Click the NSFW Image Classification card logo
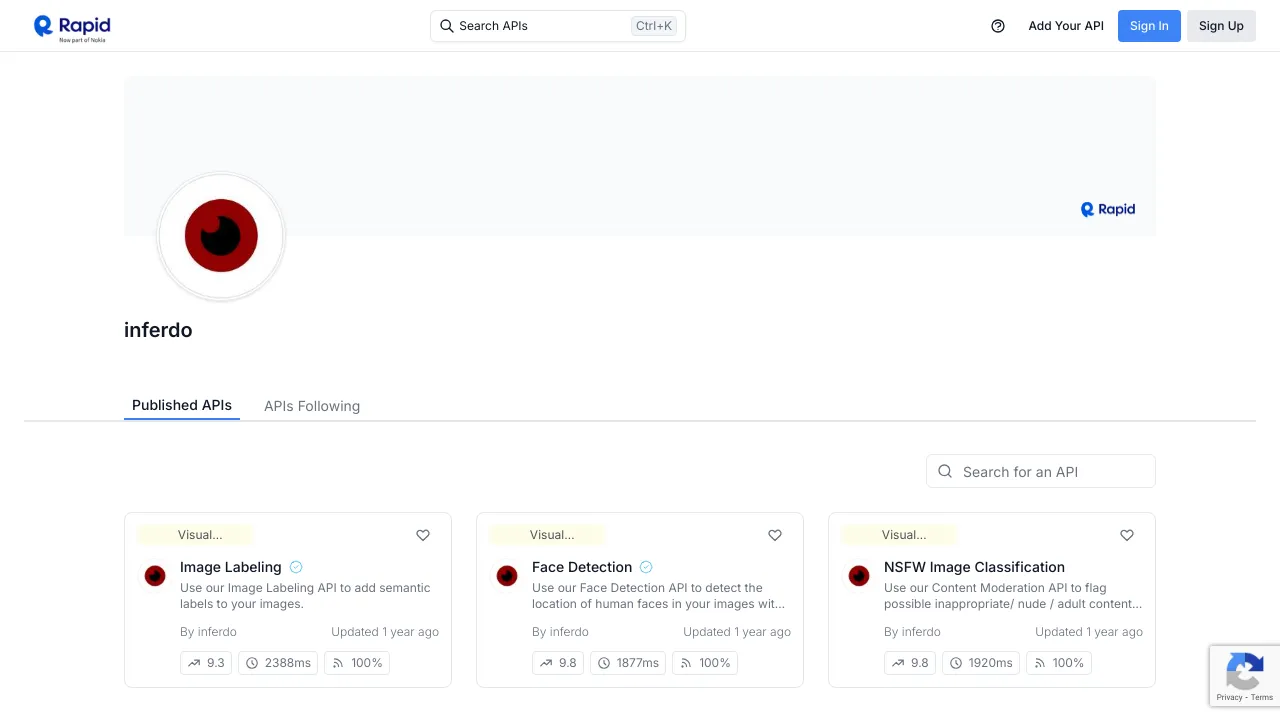Image resolution: width=1280 pixels, height=720 pixels. tap(859, 576)
